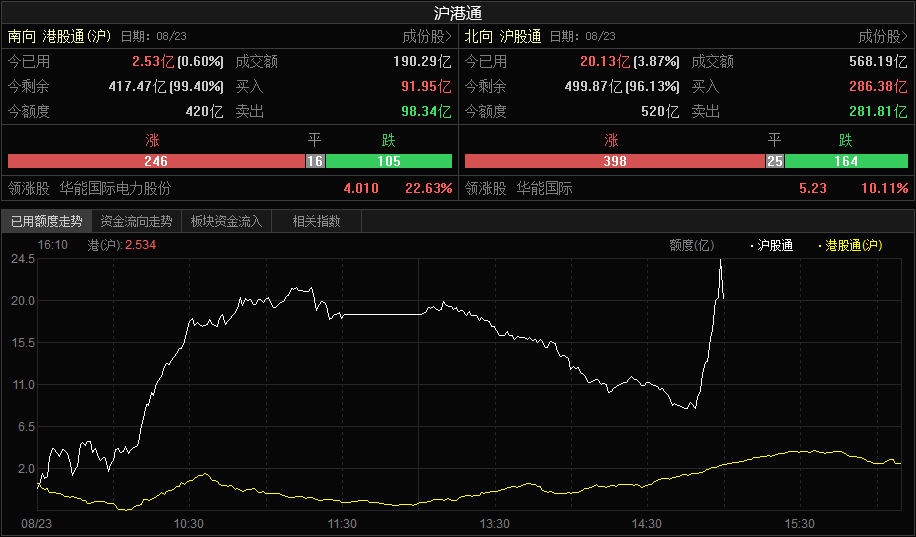
Task: Expand 成份股 for 北向 沪股通
Action: tap(883, 37)
